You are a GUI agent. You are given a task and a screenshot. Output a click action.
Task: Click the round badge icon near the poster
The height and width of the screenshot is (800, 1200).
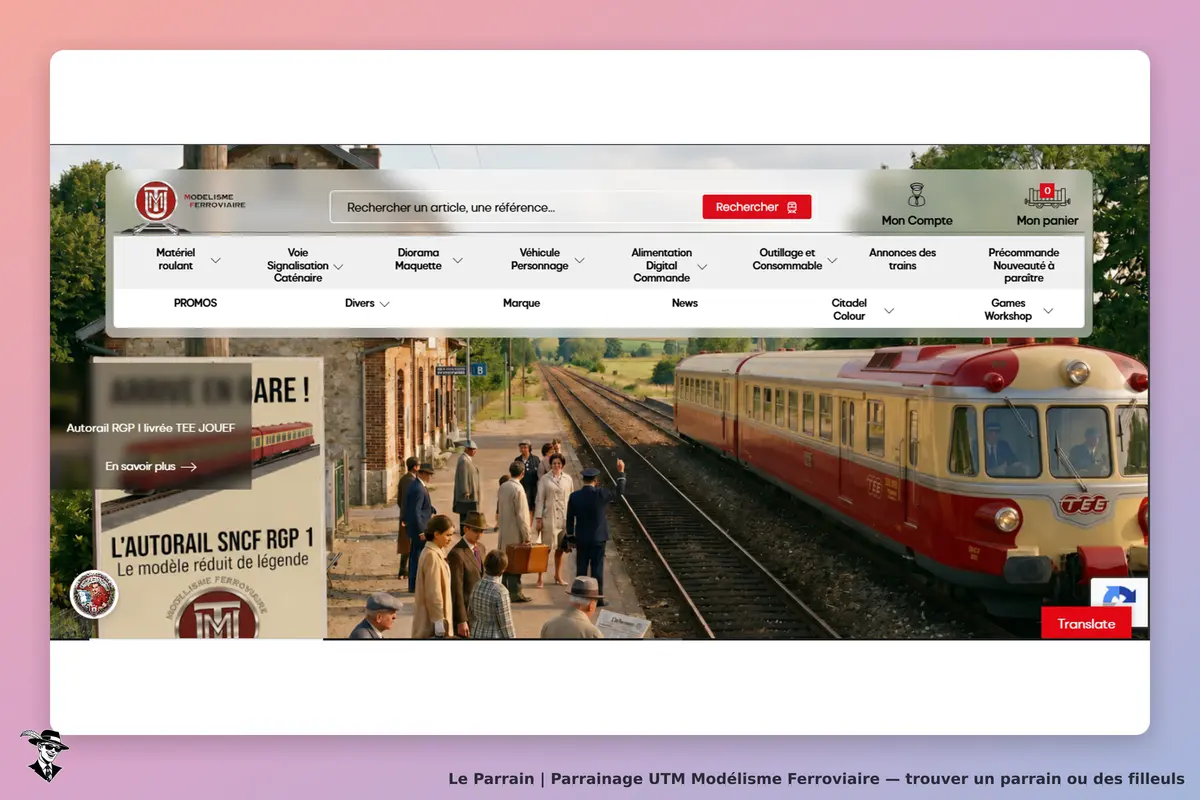click(94, 594)
